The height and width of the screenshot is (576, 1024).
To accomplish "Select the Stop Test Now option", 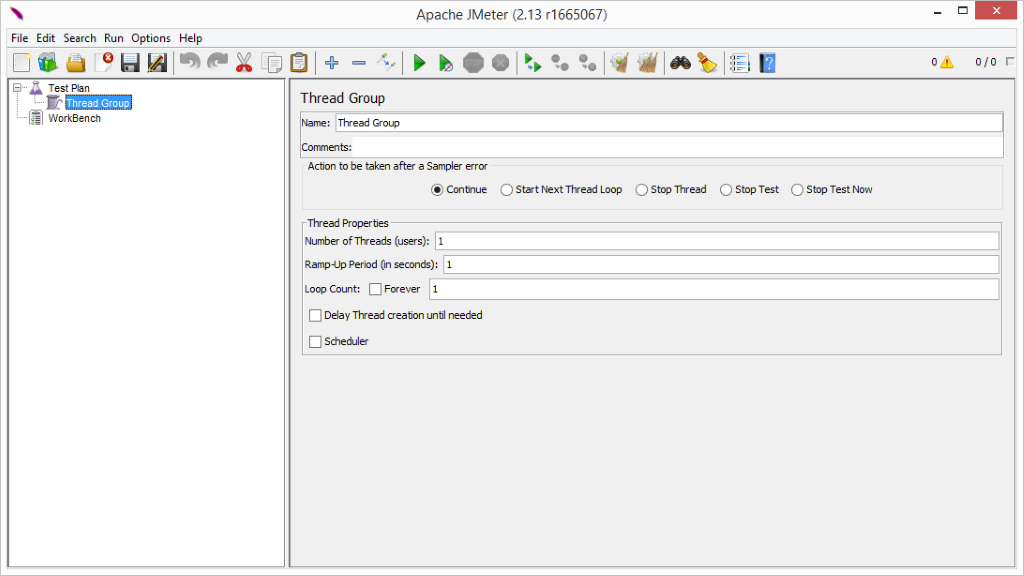I will [x=797, y=190].
